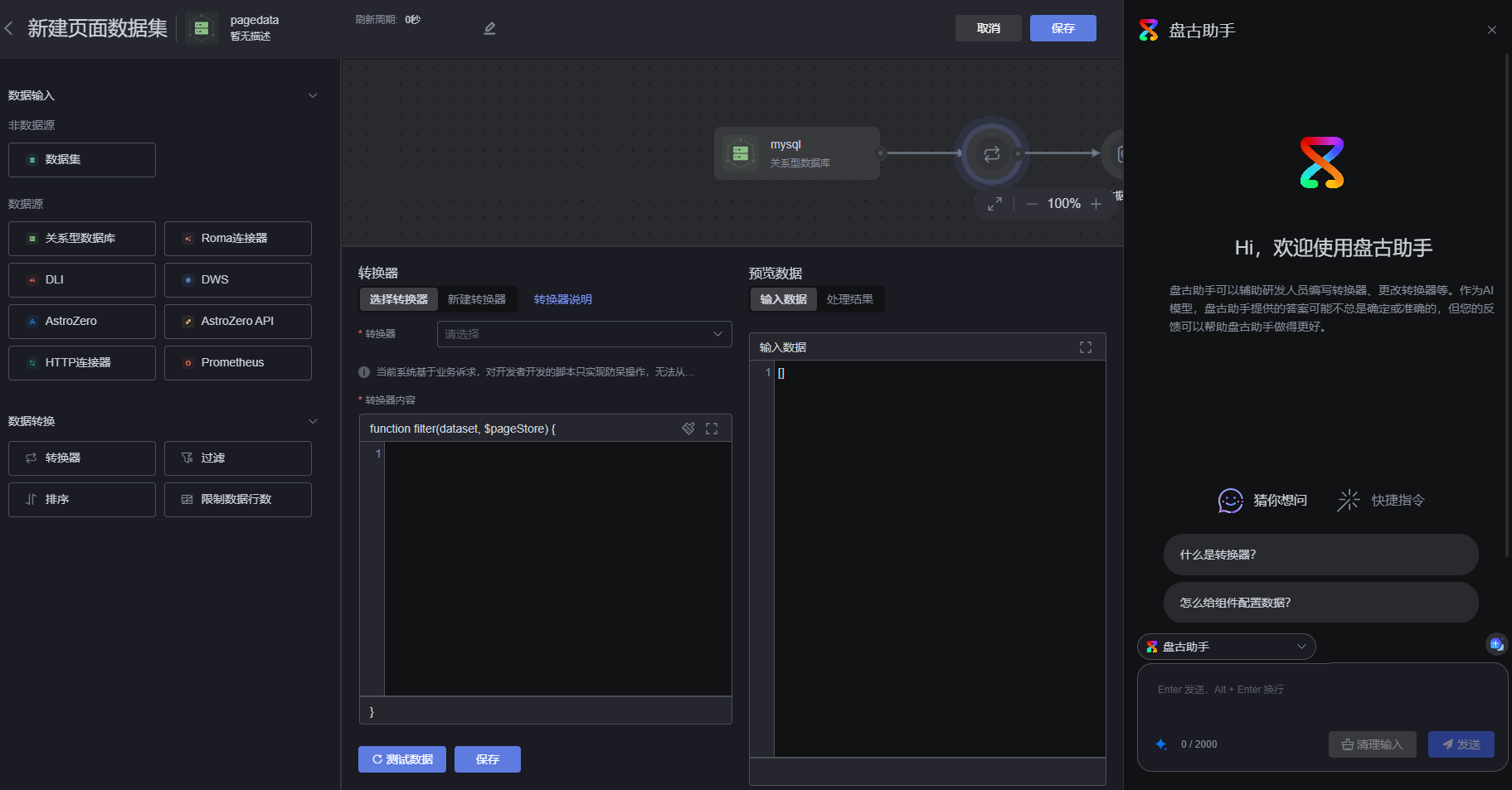
Task: Click the 刷新周期 0秒 value
Action: (413, 19)
